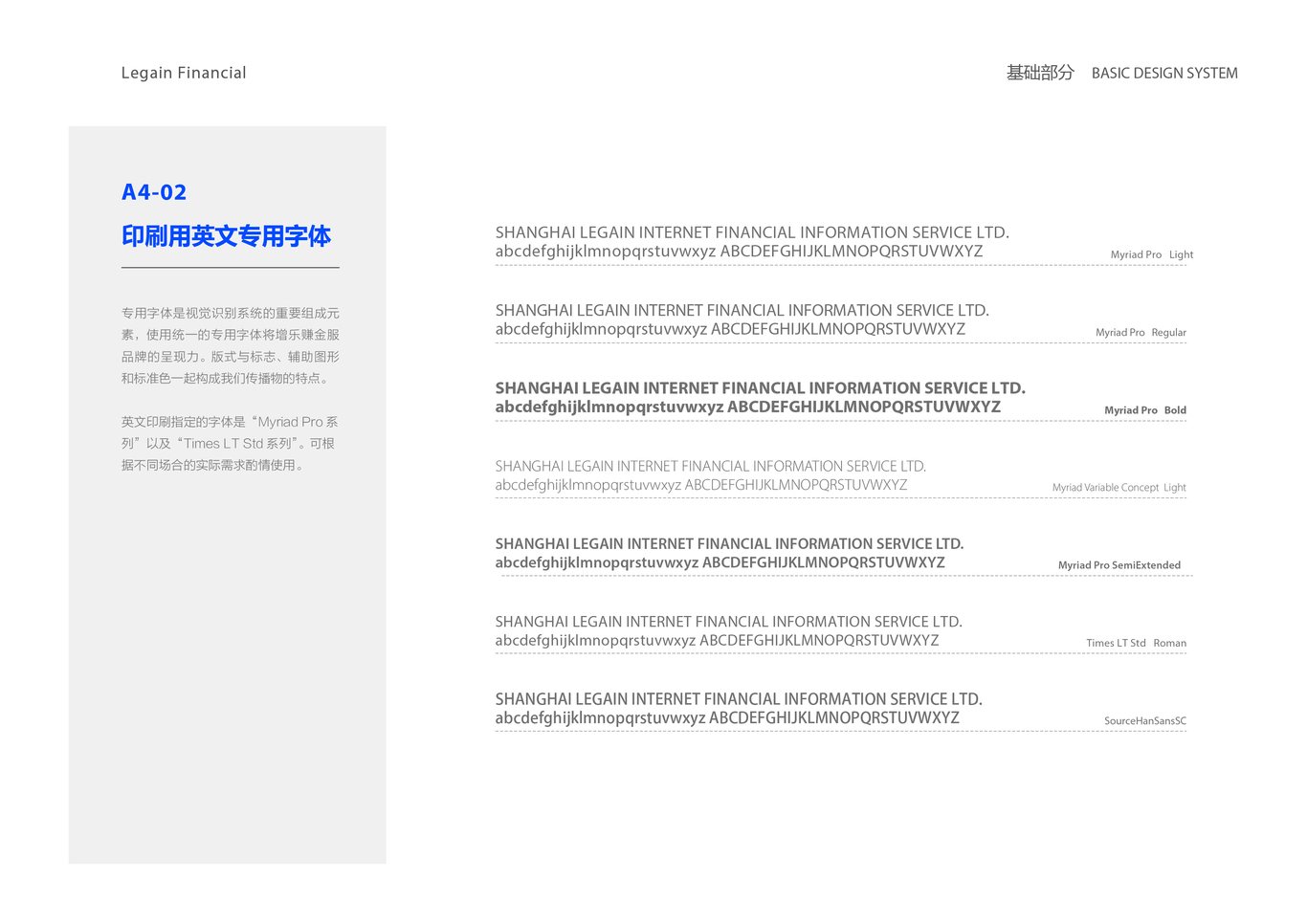Screen dimensions: 1307x924
Task: Click the Myriad Pro Bold label
Action: [x=1145, y=410]
